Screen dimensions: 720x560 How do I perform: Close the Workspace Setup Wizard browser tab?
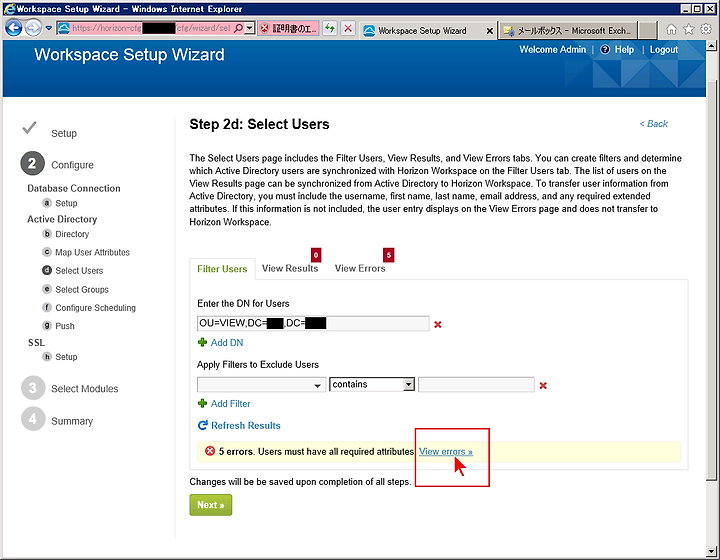point(489,31)
